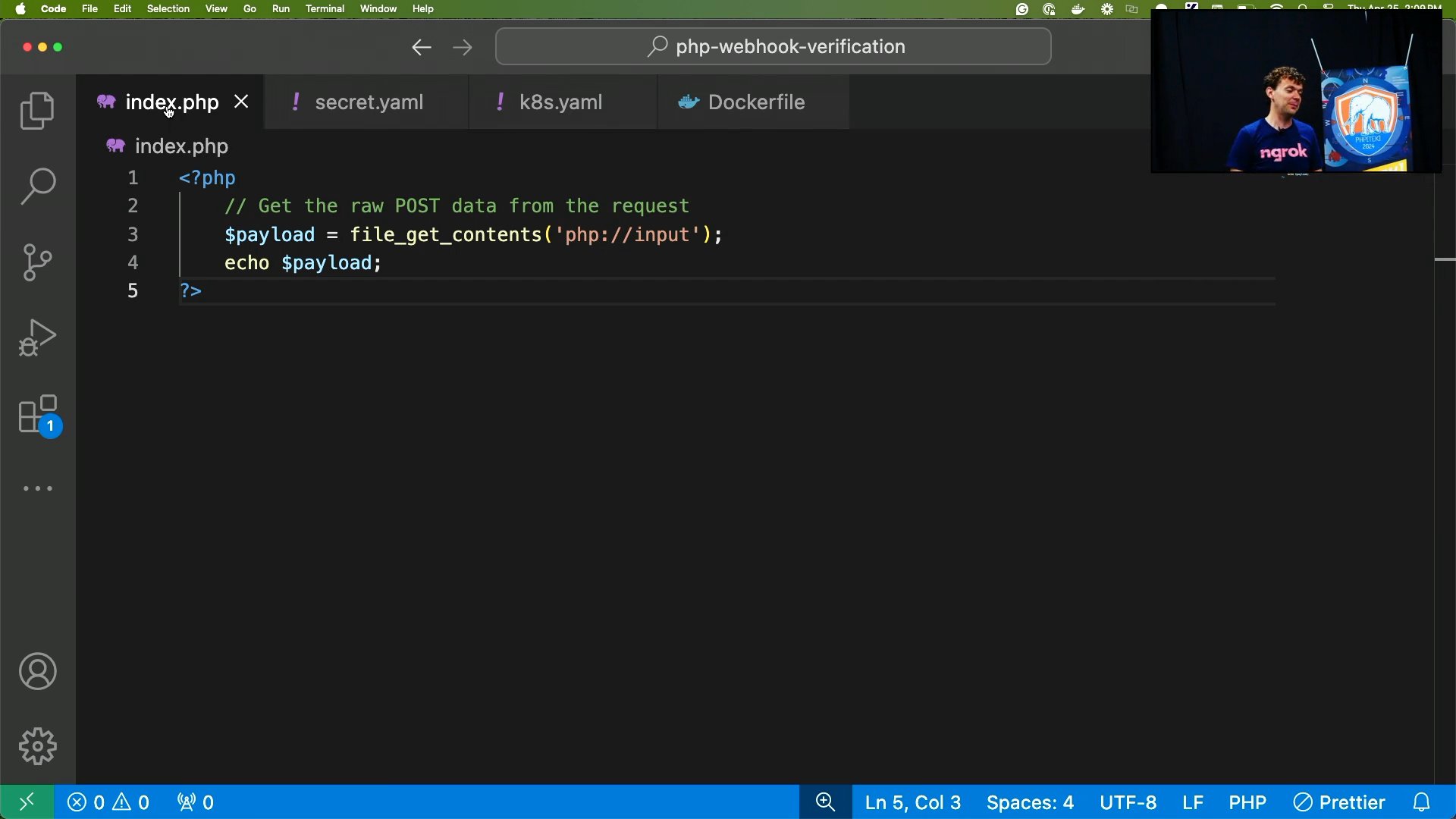
Task: Click the remote window indicator icon
Action: point(27,802)
